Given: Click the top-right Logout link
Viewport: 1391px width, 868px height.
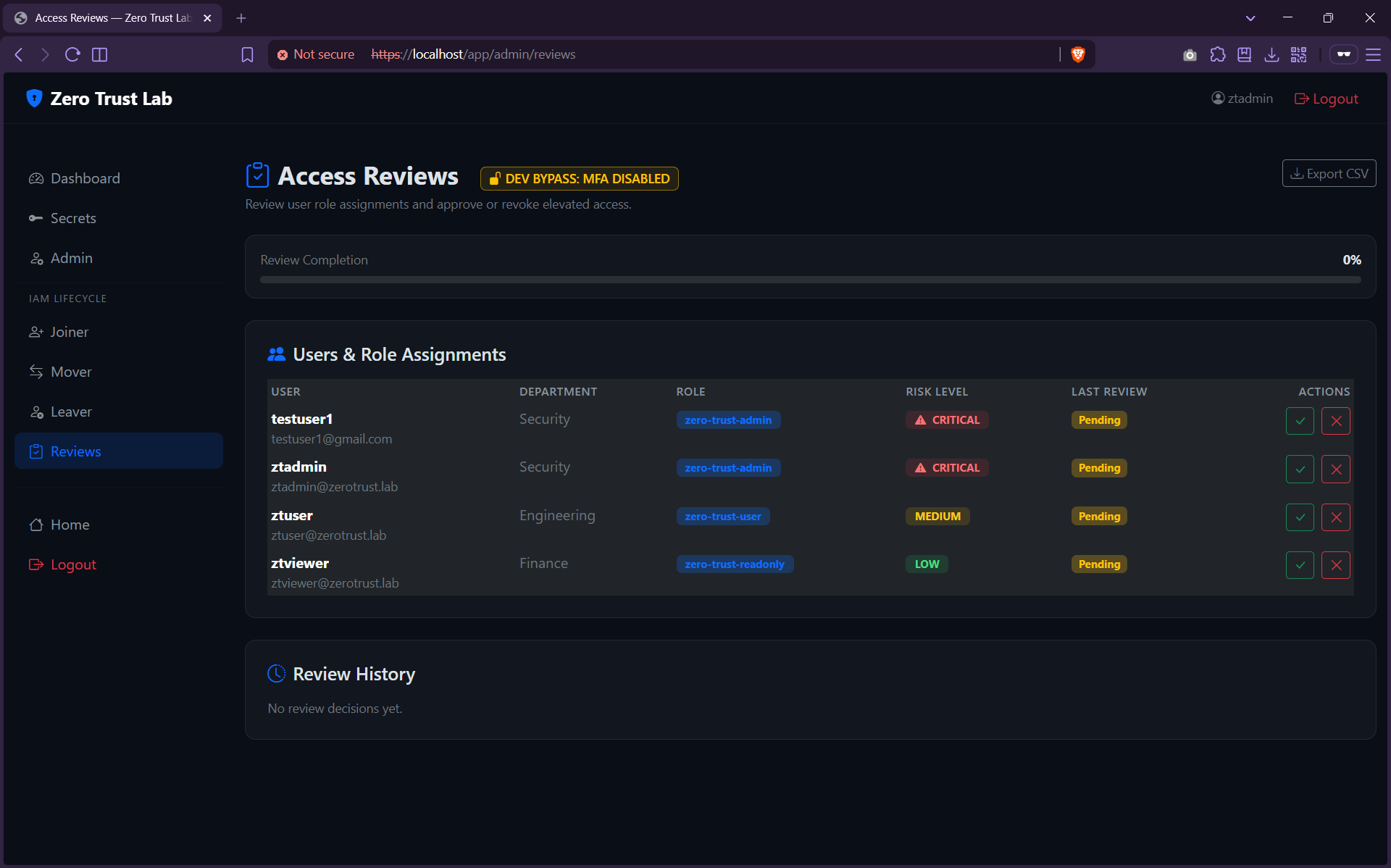Looking at the screenshot, I should coord(1327,99).
